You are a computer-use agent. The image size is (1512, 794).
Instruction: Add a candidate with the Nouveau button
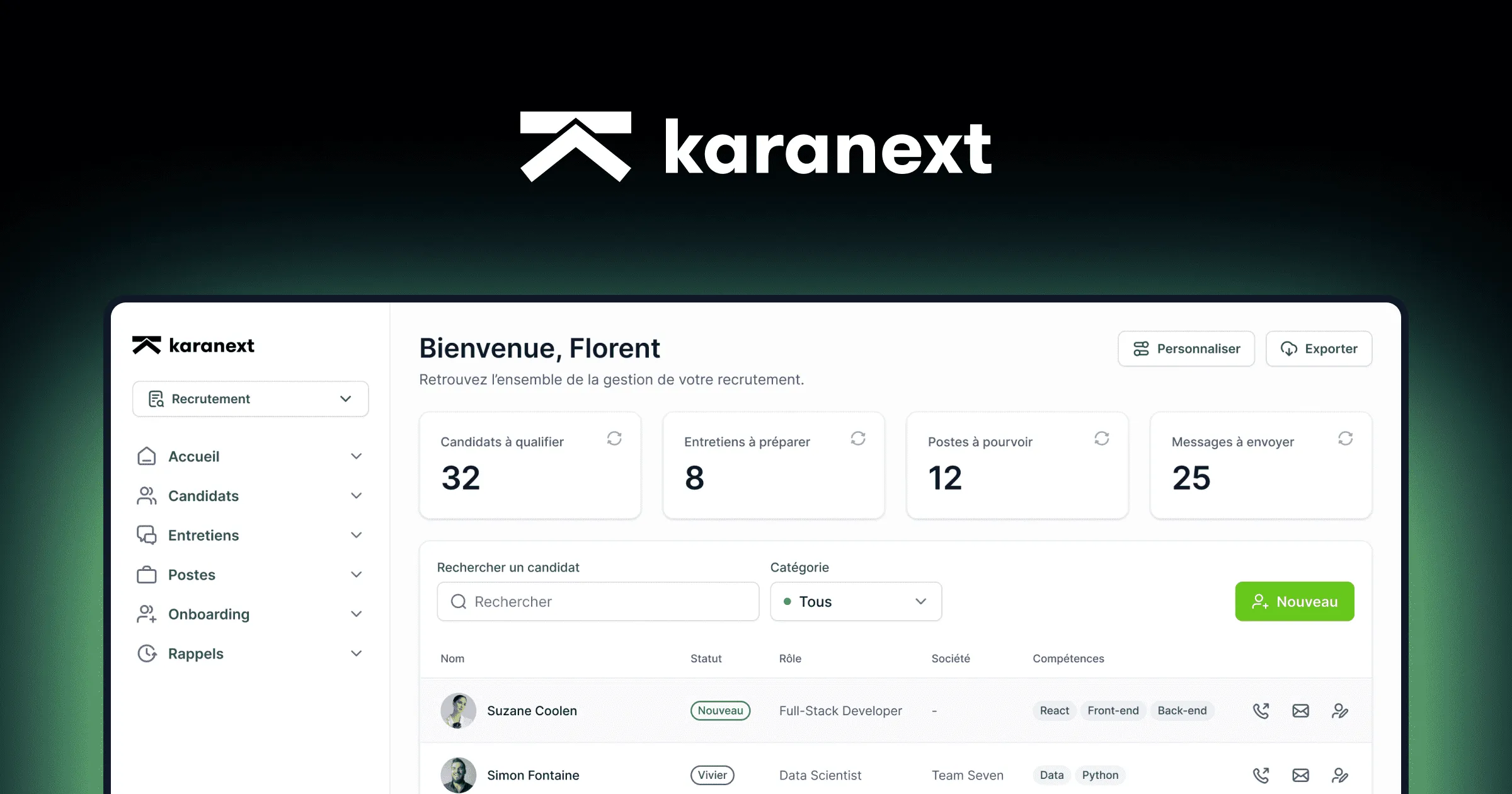(x=1295, y=602)
